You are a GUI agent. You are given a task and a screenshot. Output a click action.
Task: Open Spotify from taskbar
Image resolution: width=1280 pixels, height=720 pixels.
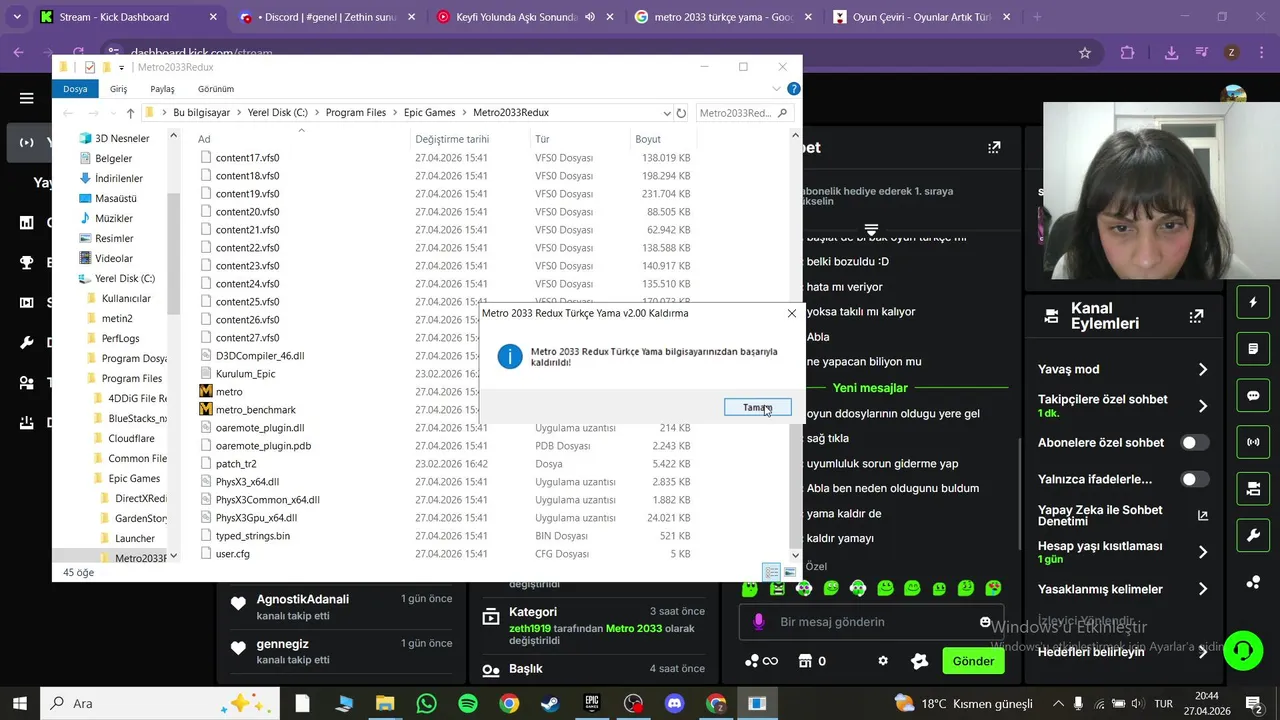pyautogui.click(x=468, y=703)
